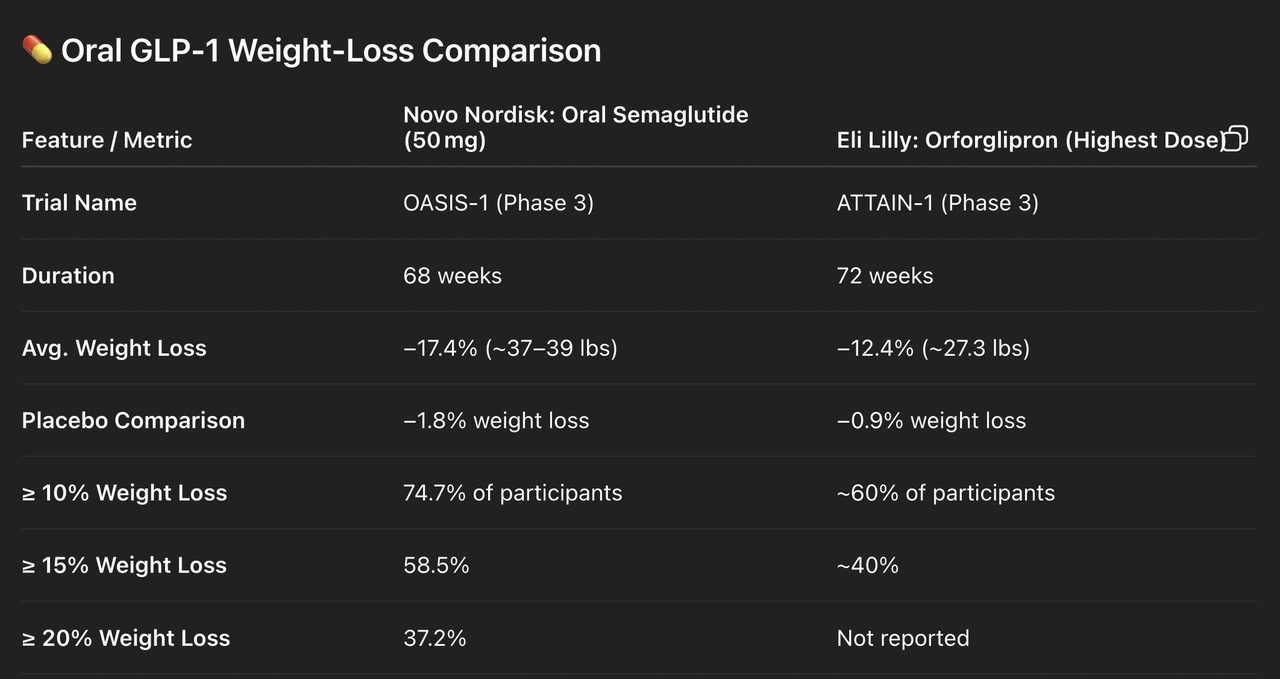Click the ~60% of participants cell
This screenshot has height=679, width=1280.
946,493
